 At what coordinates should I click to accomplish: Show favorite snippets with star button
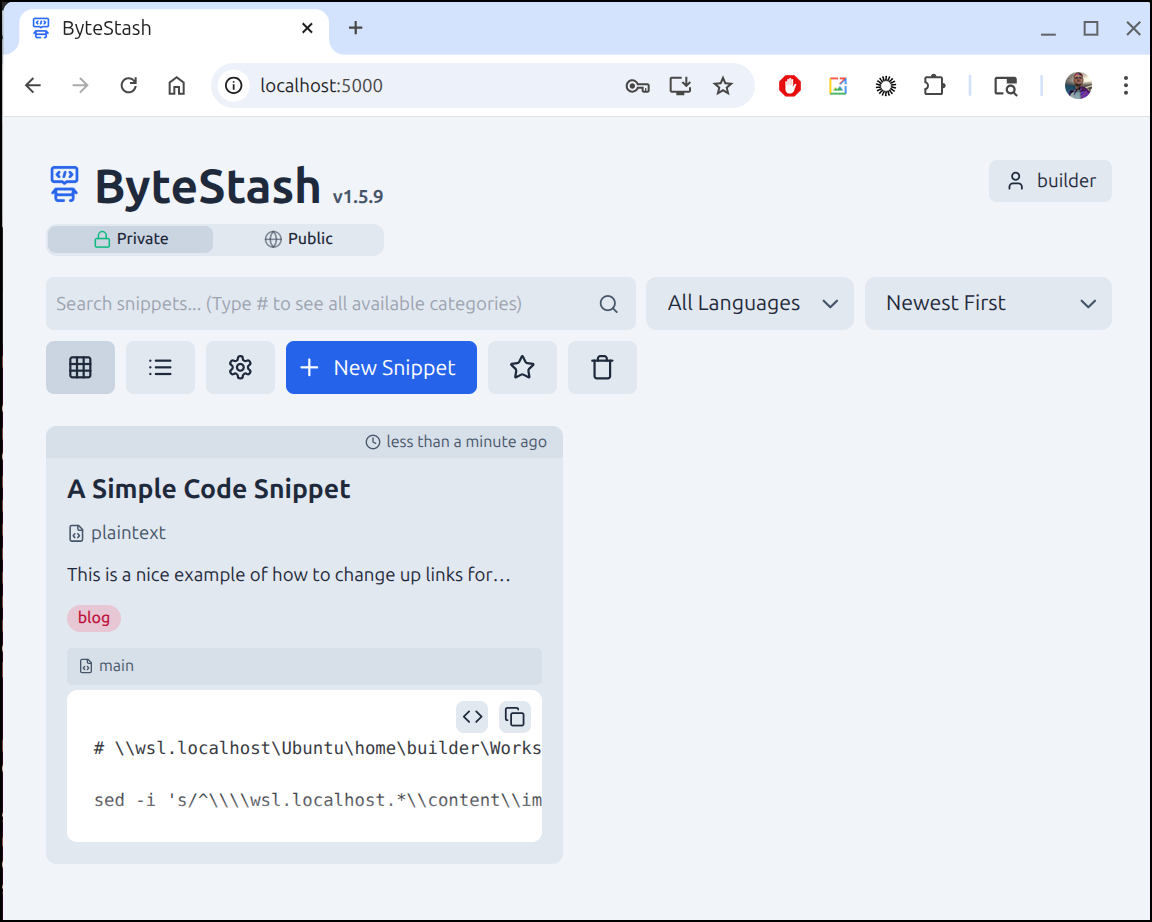click(522, 368)
